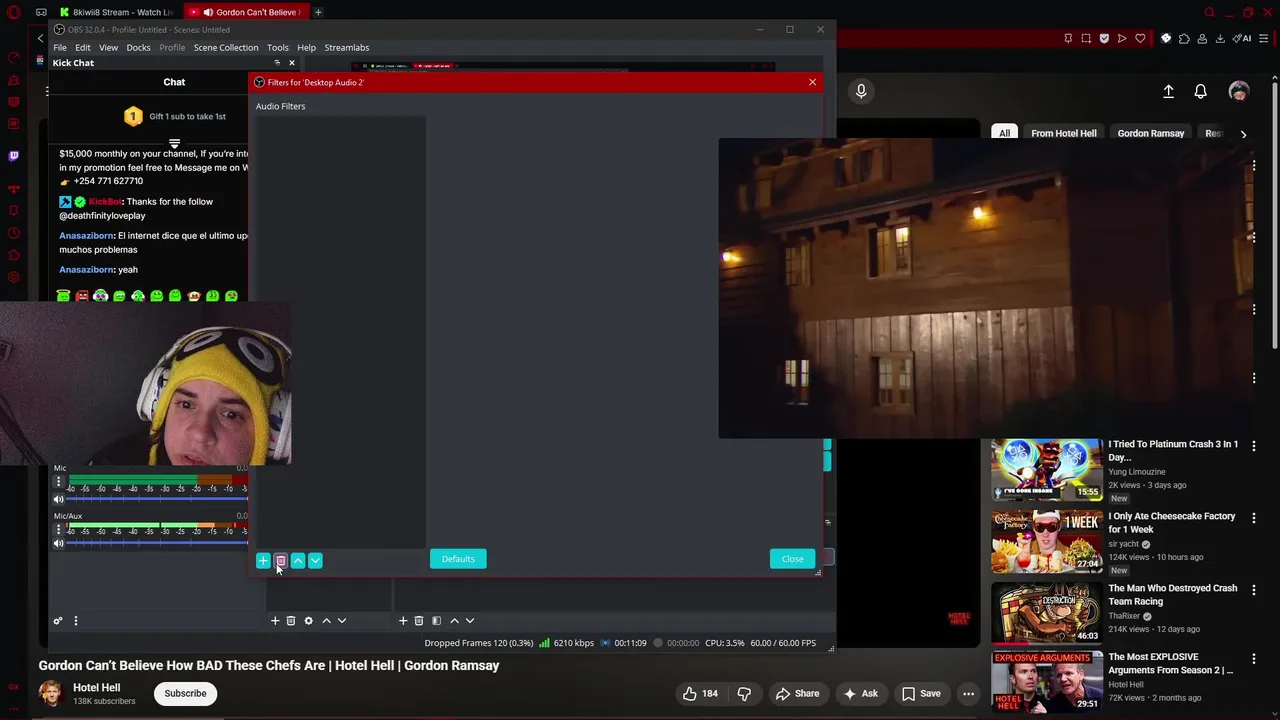
Task: Share the YouTube video
Action: (797, 694)
